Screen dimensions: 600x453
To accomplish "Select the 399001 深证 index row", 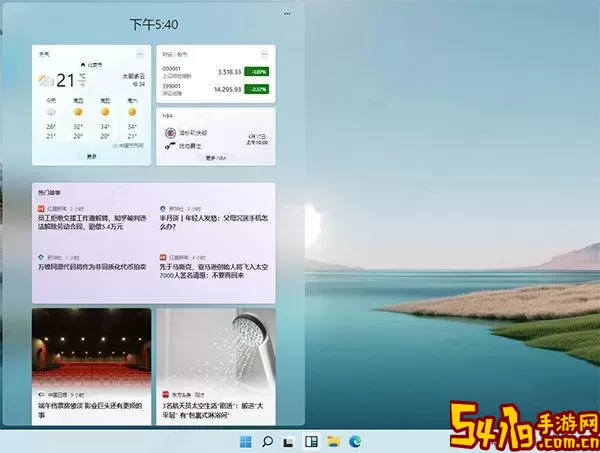I will 215,90.
